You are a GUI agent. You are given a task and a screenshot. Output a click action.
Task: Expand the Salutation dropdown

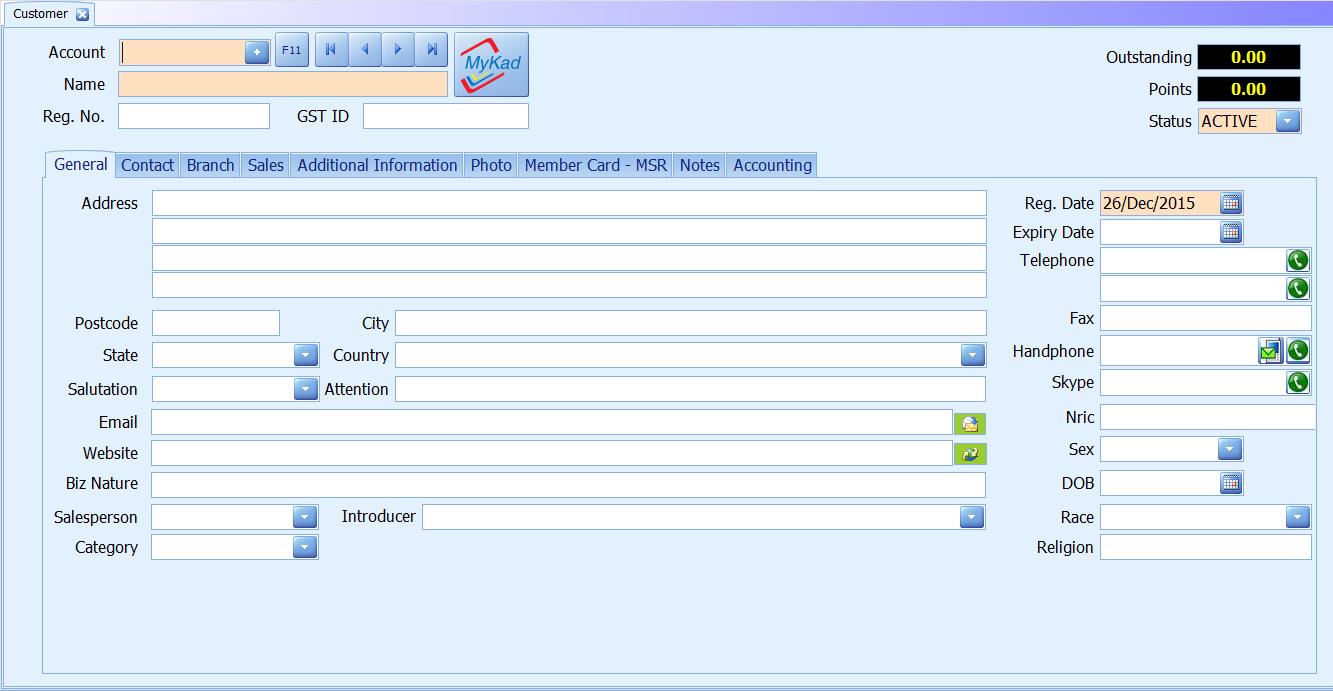(x=306, y=389)
